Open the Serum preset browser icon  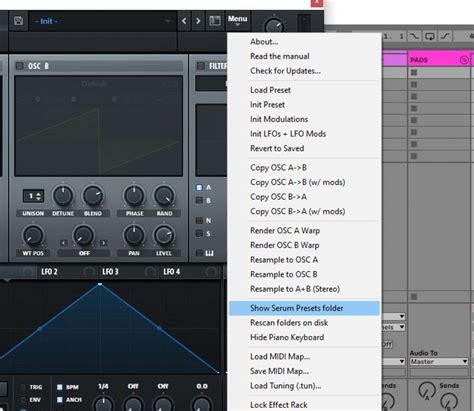point(215,21)
